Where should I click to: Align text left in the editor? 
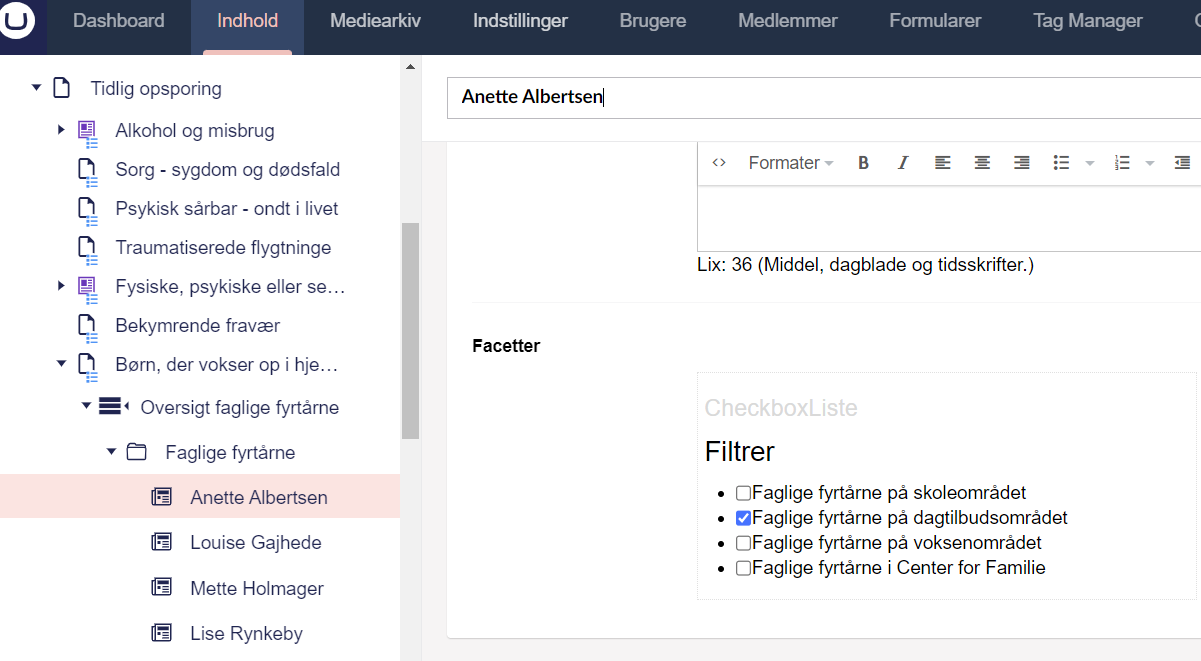click(x=943, y=163)
